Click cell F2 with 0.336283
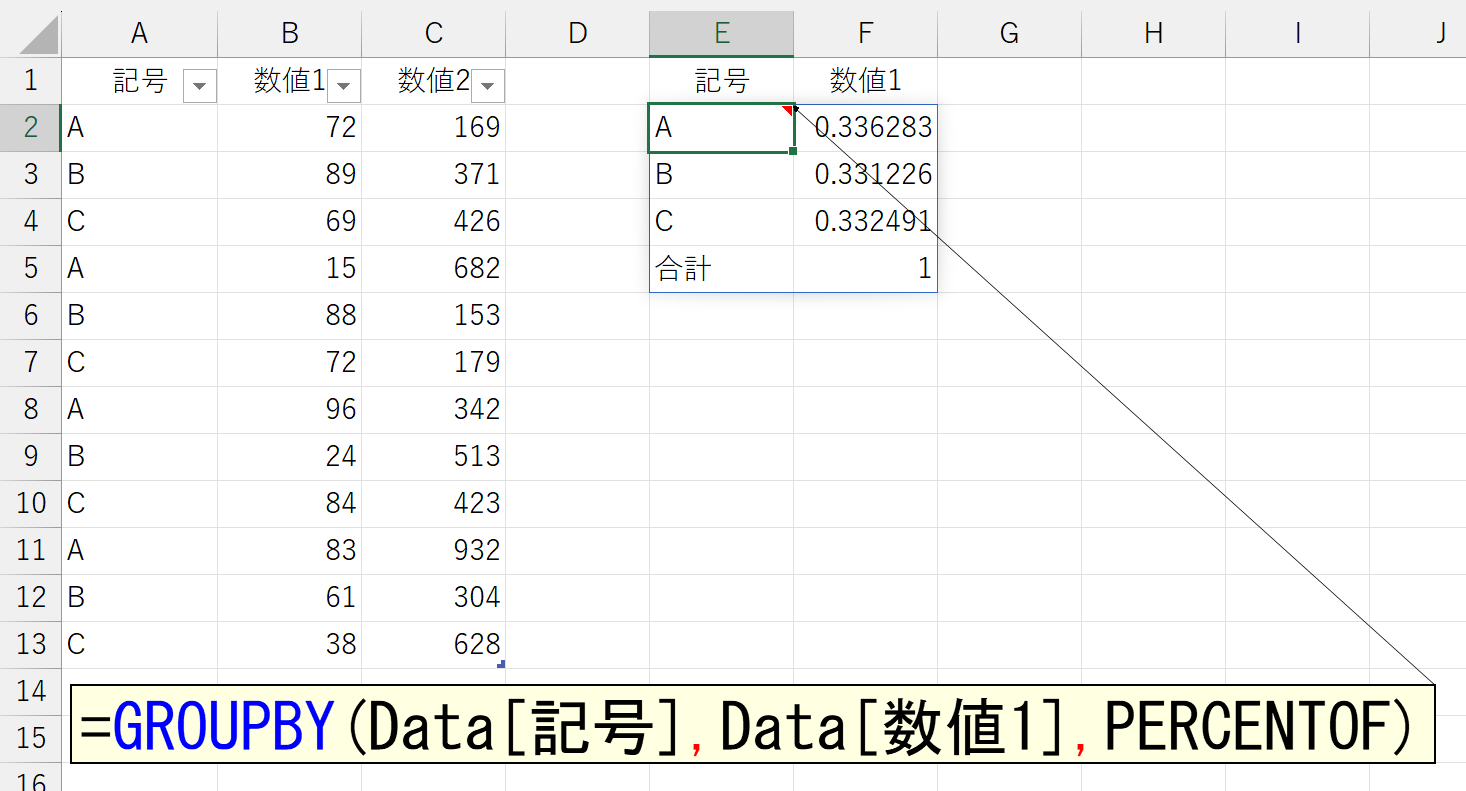This screenshot has width=1466, height=791. [866, 128]
